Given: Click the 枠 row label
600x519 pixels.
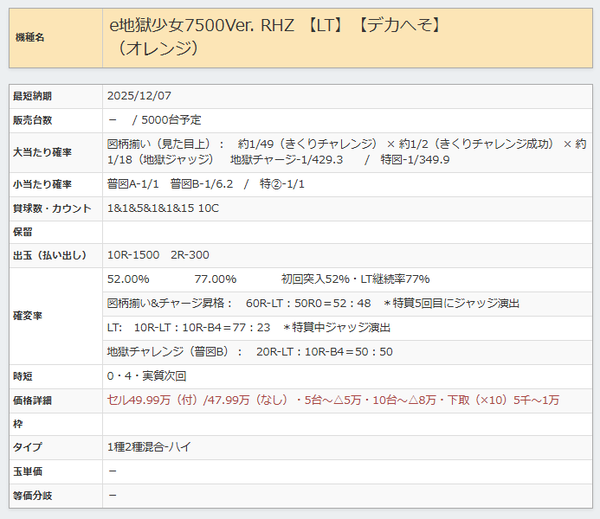Looking at the screenshot, I should (18, 424).
